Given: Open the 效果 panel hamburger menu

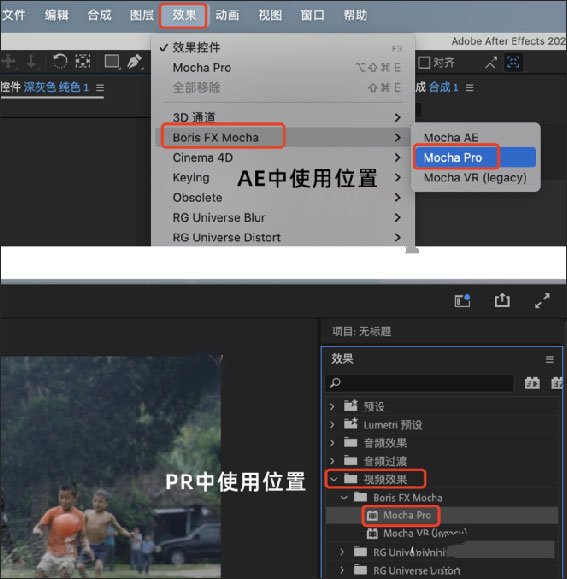Looking at the screenshot, I should 550,359.
